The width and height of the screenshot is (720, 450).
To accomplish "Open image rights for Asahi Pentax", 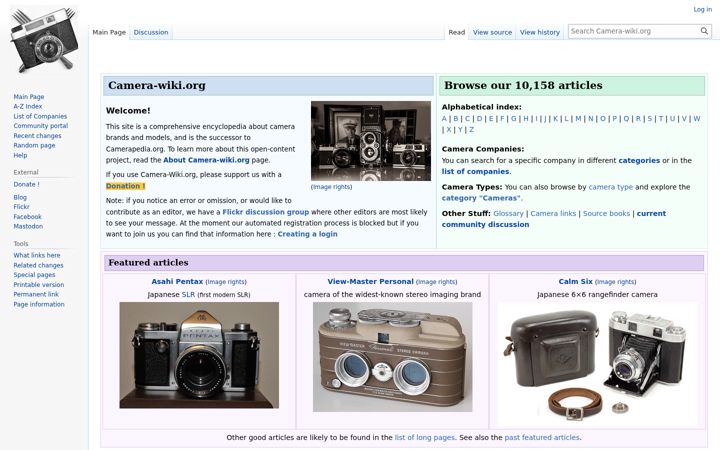I will pyautogui.click(x=226, y=282).
